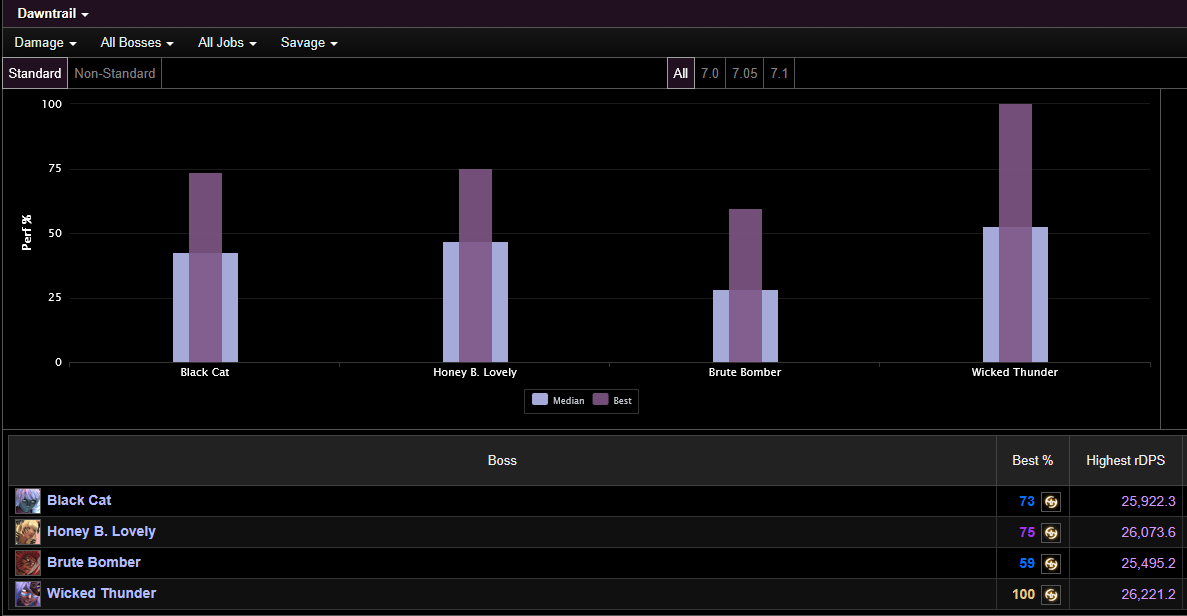Viewport: 1187px width, 616px height.
Task: Open the Wicked Thunder boss link
Action: click(x=101, y=593)
